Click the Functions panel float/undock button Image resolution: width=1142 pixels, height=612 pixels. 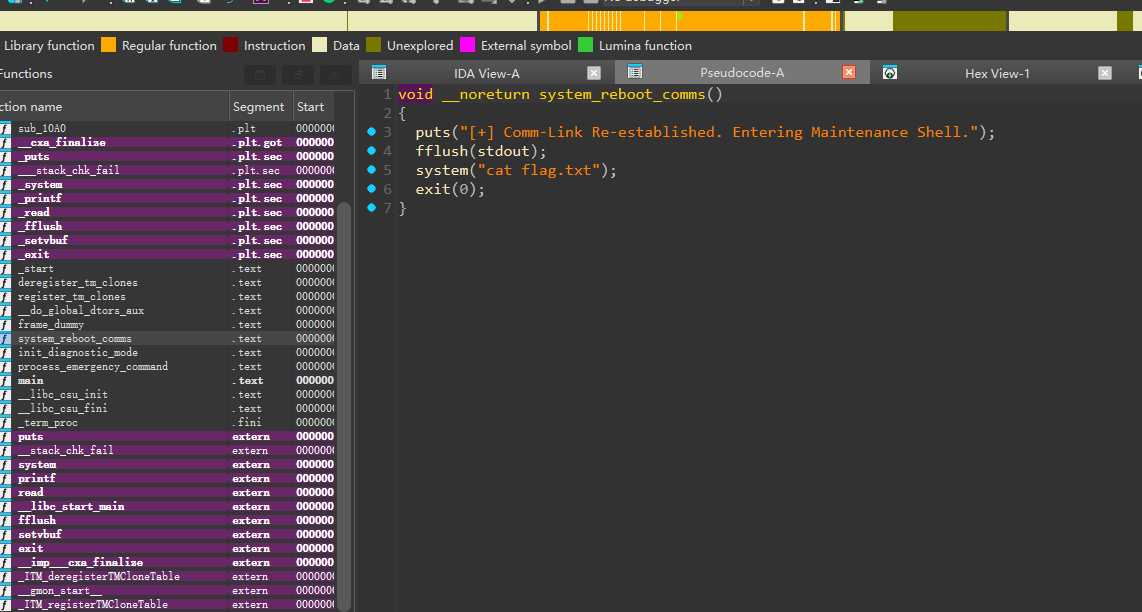(x=298, y=74)
